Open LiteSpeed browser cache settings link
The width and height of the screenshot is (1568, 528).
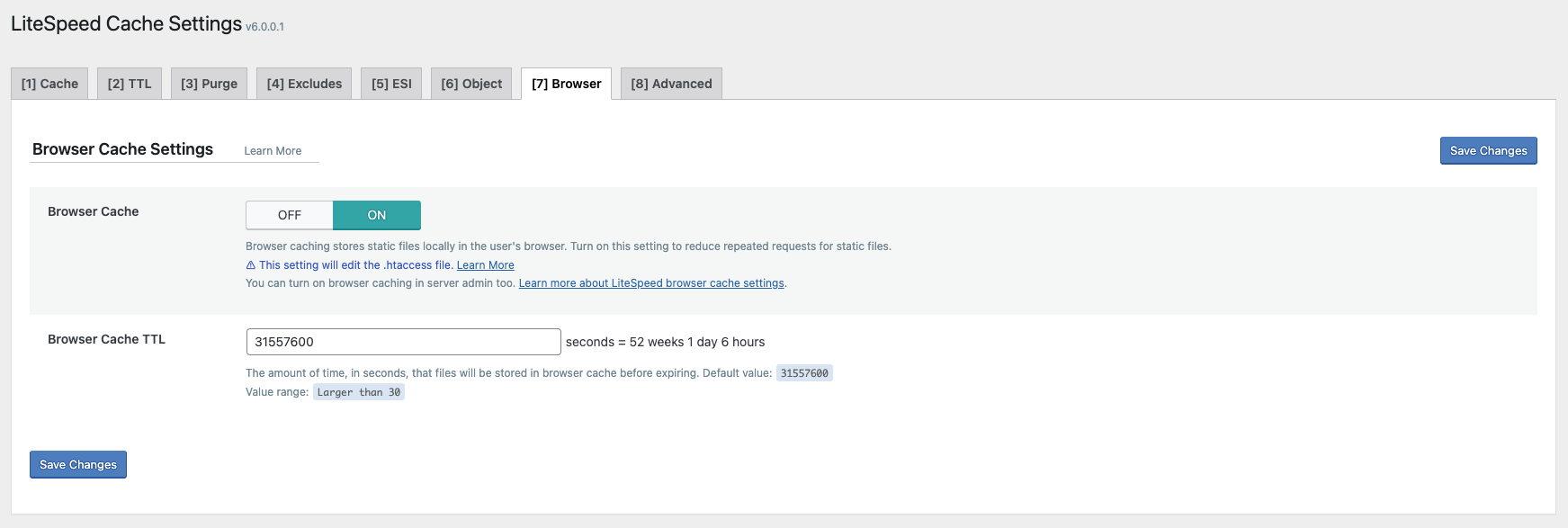(x=651, y=283)
